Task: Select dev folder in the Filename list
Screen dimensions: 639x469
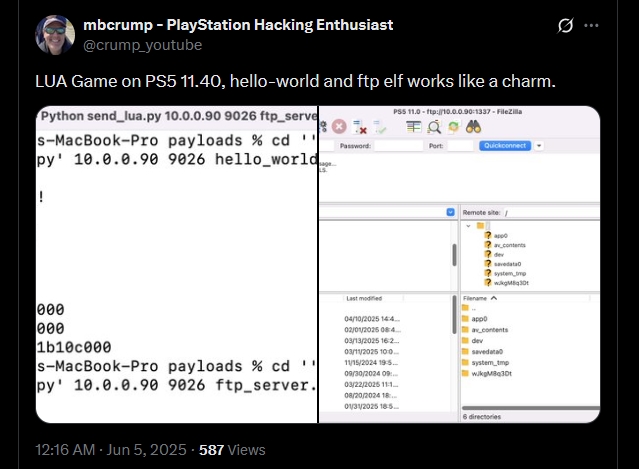Action: coord(472,341)
